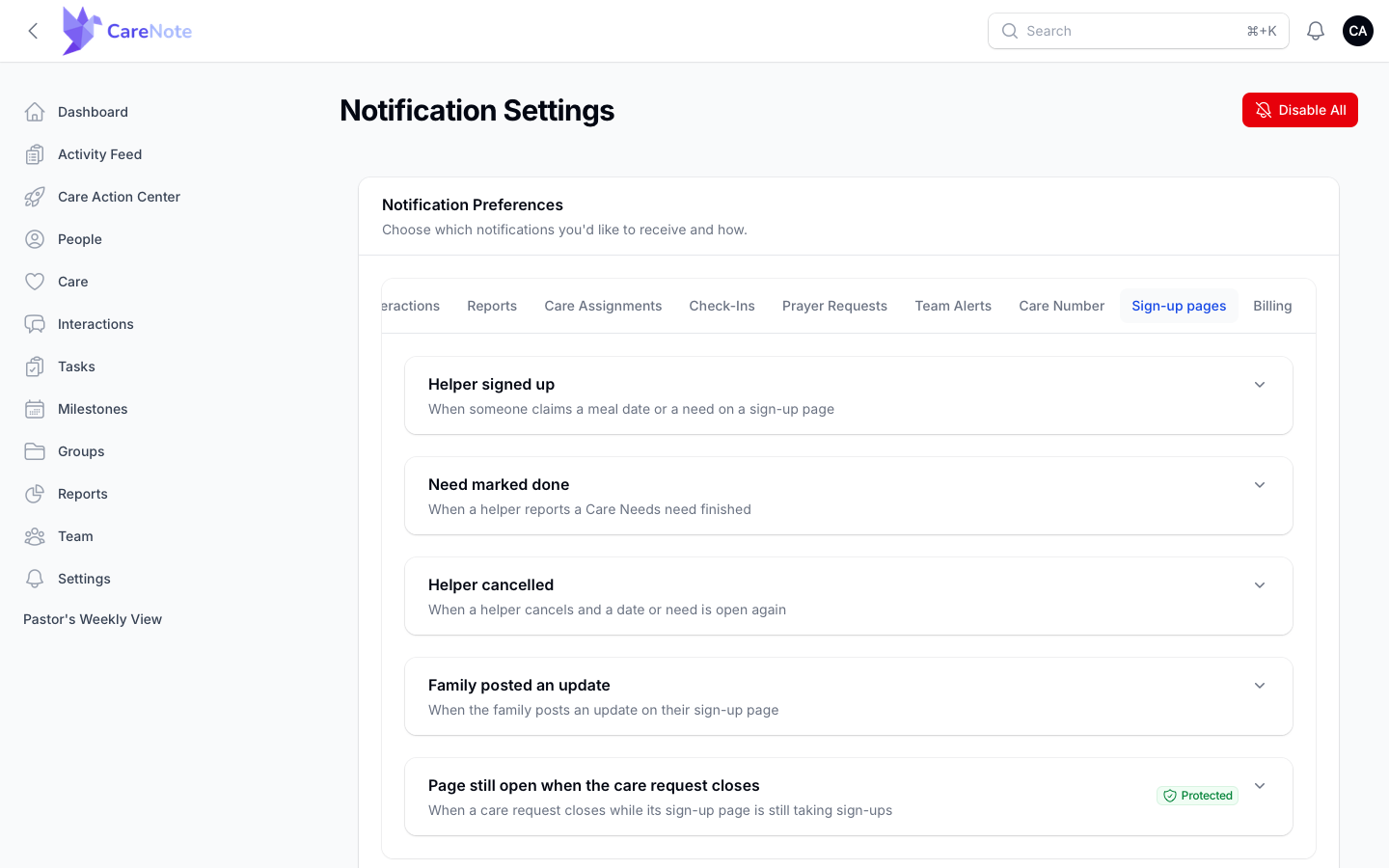Switch to the Check-Ins tab

pos(722,306)
